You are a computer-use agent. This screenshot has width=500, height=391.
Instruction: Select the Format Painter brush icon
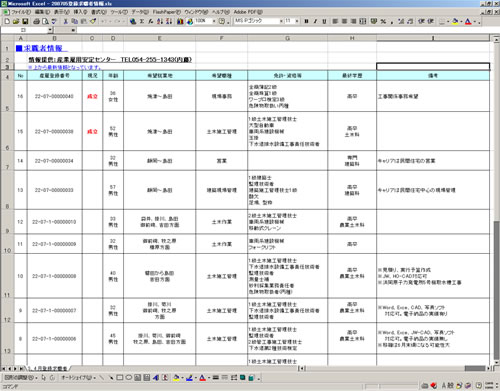[x=93, y=21]
